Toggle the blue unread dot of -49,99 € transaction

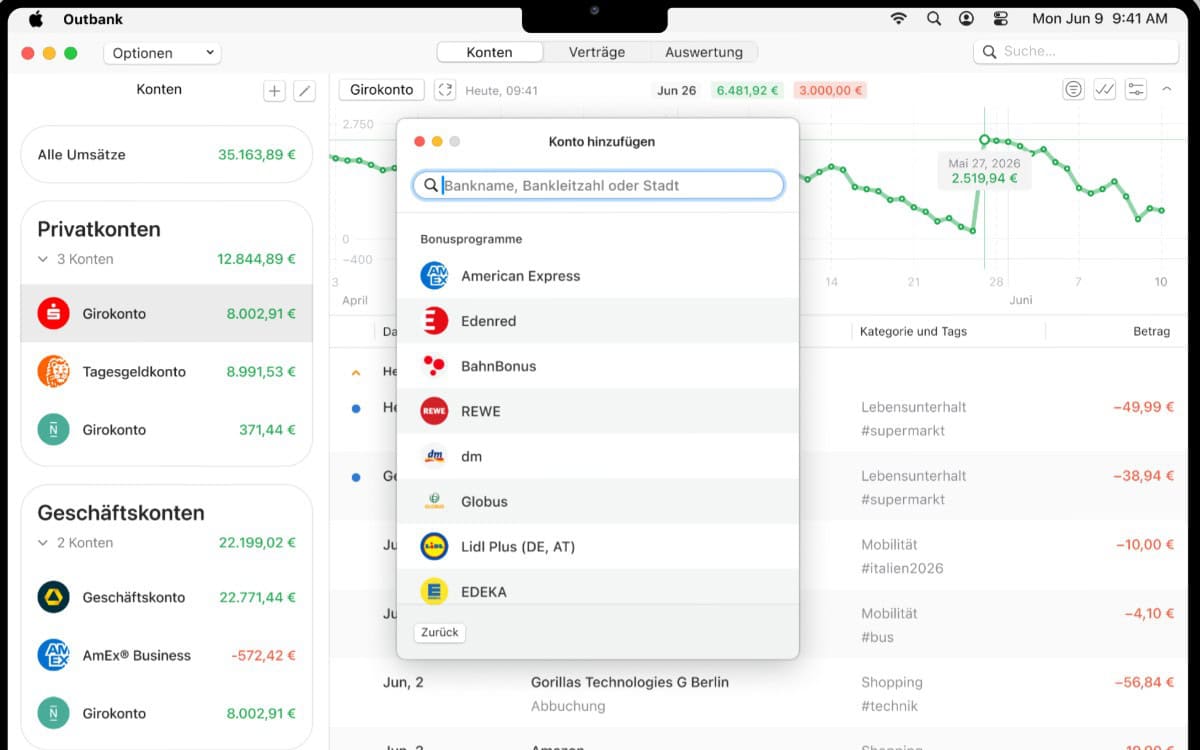[356, 408]
